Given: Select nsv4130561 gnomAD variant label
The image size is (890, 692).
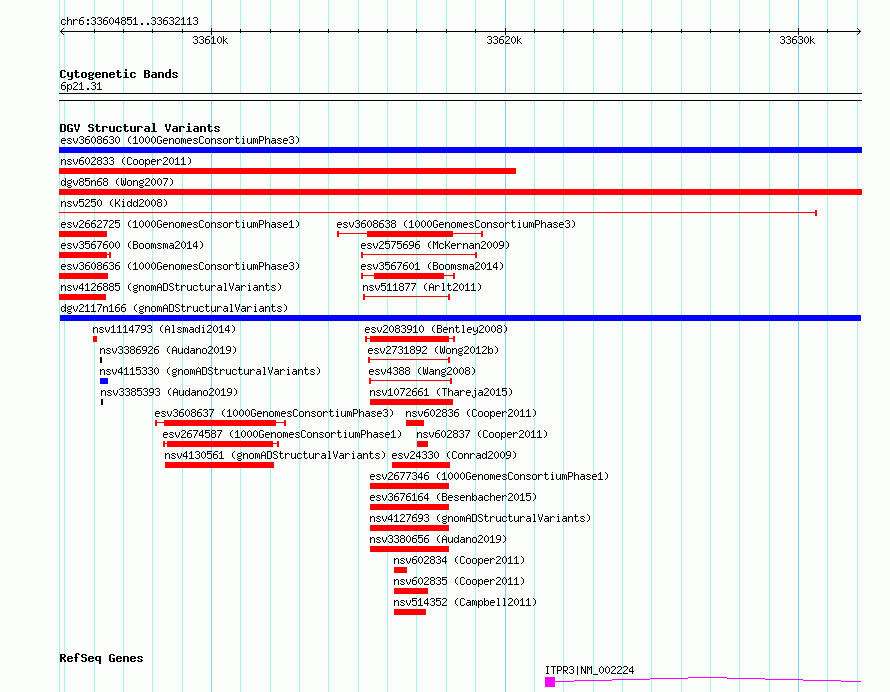Looking at the screenshot, I should pyautogui.click(x=275, y=455).
